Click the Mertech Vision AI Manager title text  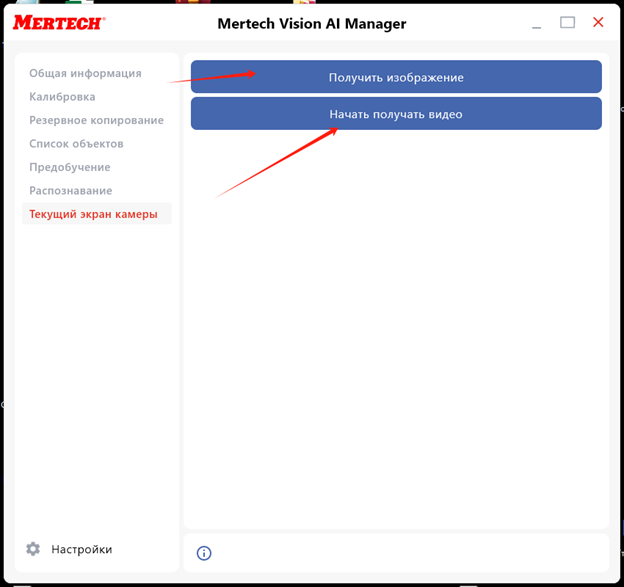pyautogui.click(x=312, y=23)
